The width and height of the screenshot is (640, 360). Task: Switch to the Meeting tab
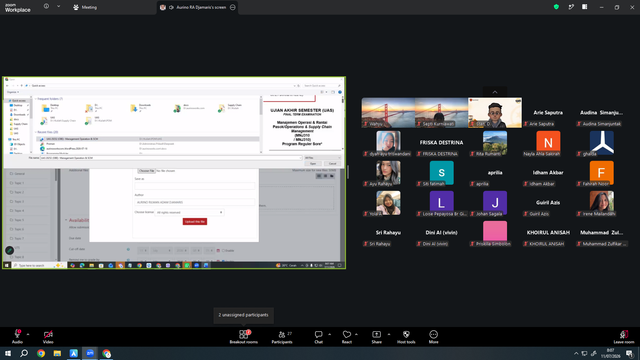click(85, 7)
